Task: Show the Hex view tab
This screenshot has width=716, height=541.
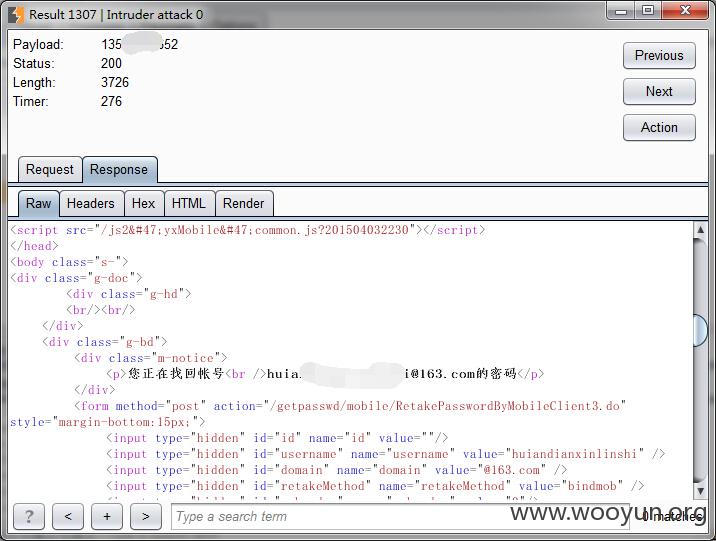Action: 143,204
